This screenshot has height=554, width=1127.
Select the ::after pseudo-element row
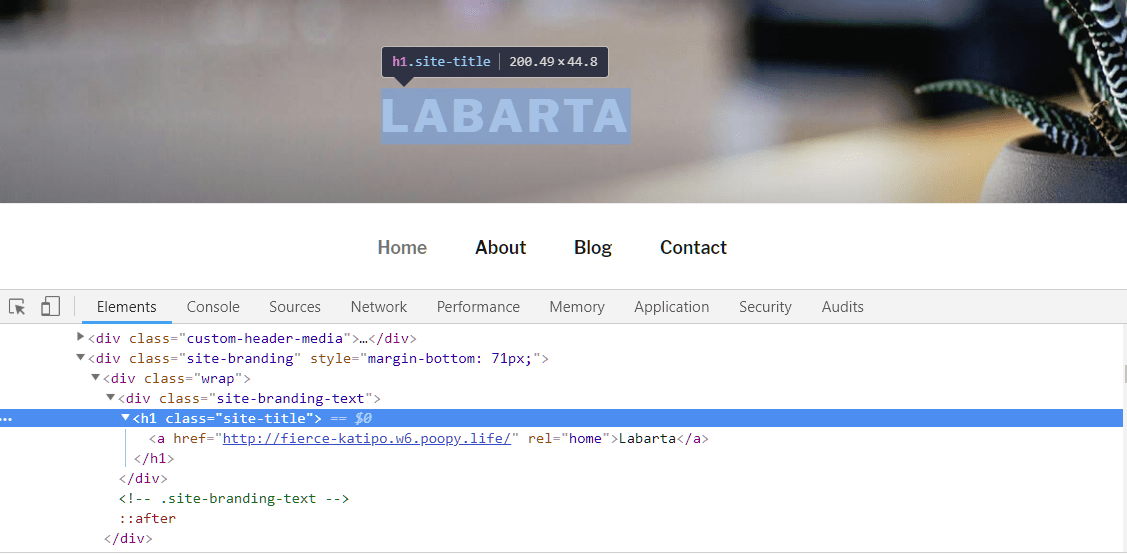[147, 518]
